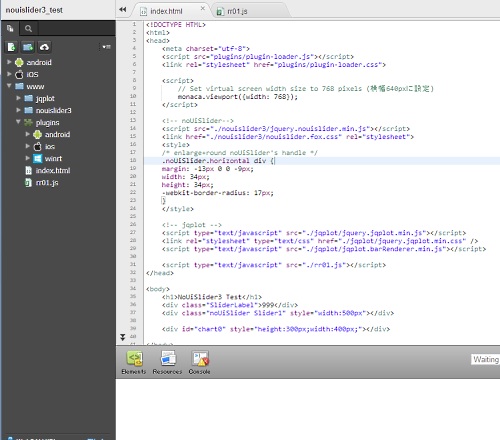Expand the plugins android subfolder arrow
The image size is (500, 440).
click(x=28, y=134)
